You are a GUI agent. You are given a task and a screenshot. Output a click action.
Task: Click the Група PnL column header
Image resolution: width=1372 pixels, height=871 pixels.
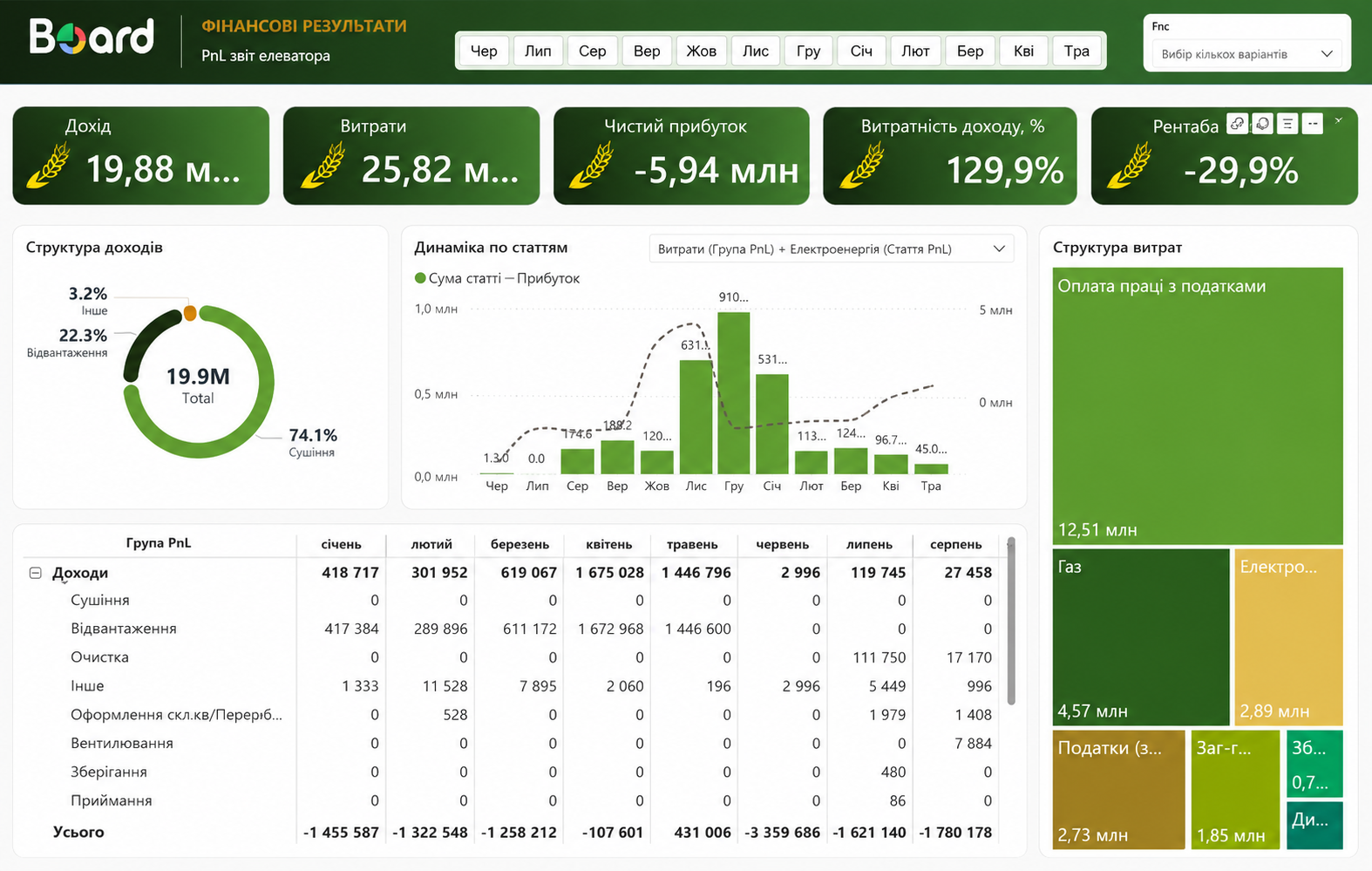[x=159, y=543]
